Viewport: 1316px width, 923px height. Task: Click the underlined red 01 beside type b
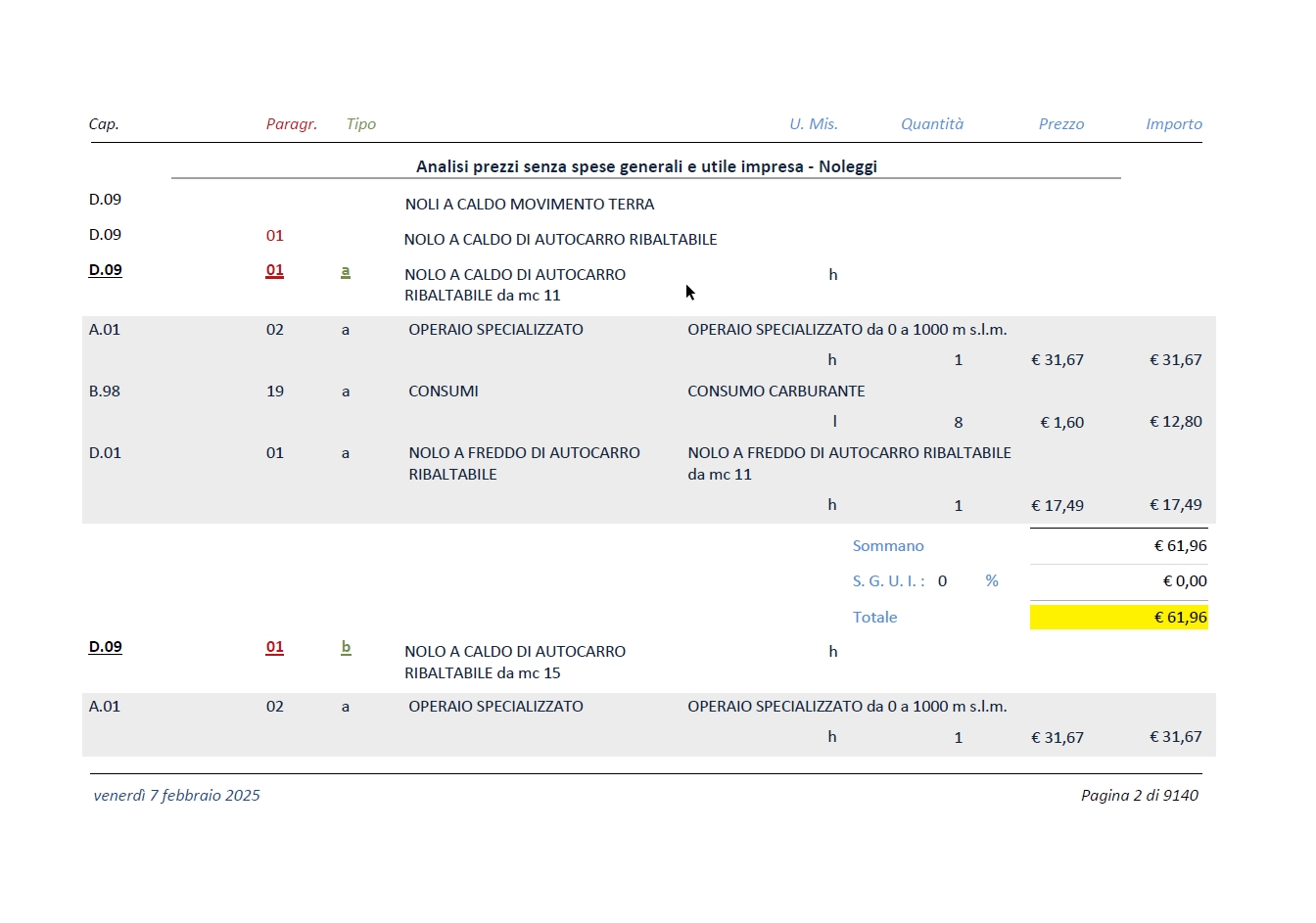pyautogui.click(x=275, y=647)
